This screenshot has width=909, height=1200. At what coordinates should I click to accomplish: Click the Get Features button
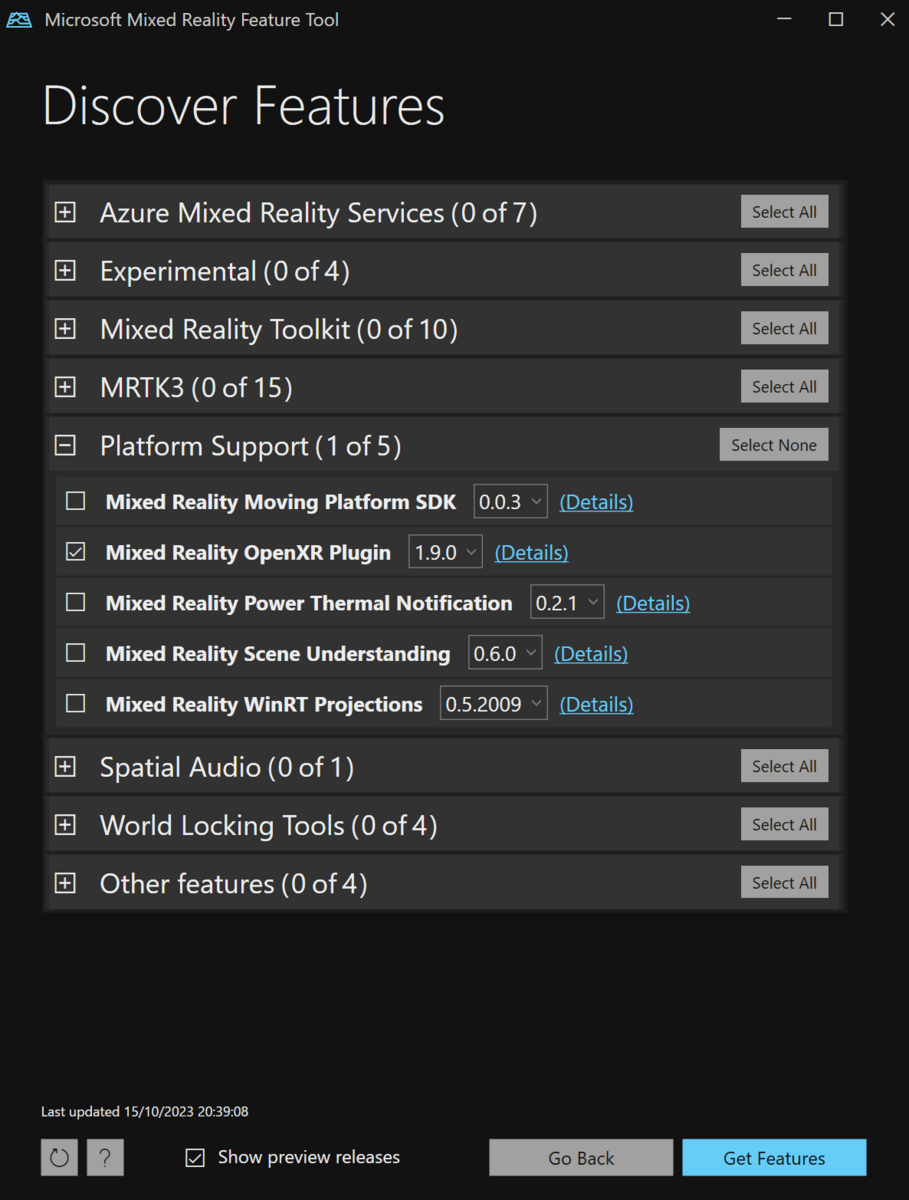click(774, 1158)
